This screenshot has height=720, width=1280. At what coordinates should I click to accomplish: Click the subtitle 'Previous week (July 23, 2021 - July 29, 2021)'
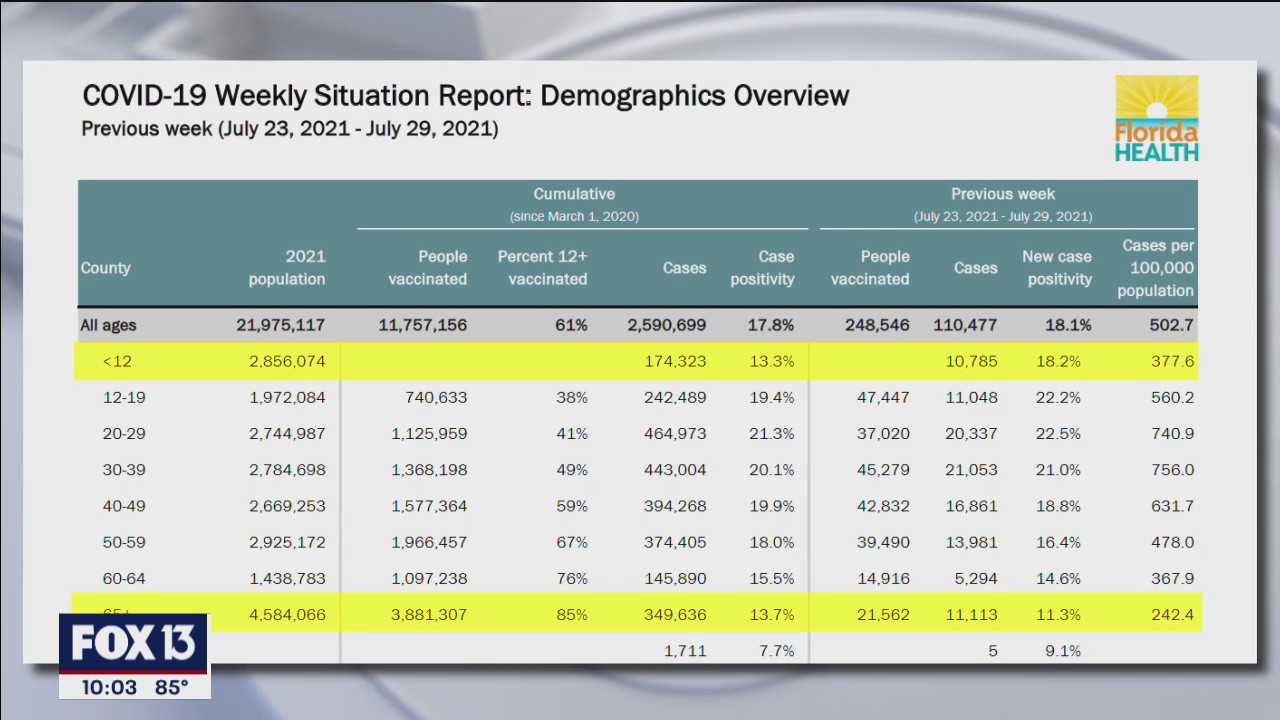290,129
